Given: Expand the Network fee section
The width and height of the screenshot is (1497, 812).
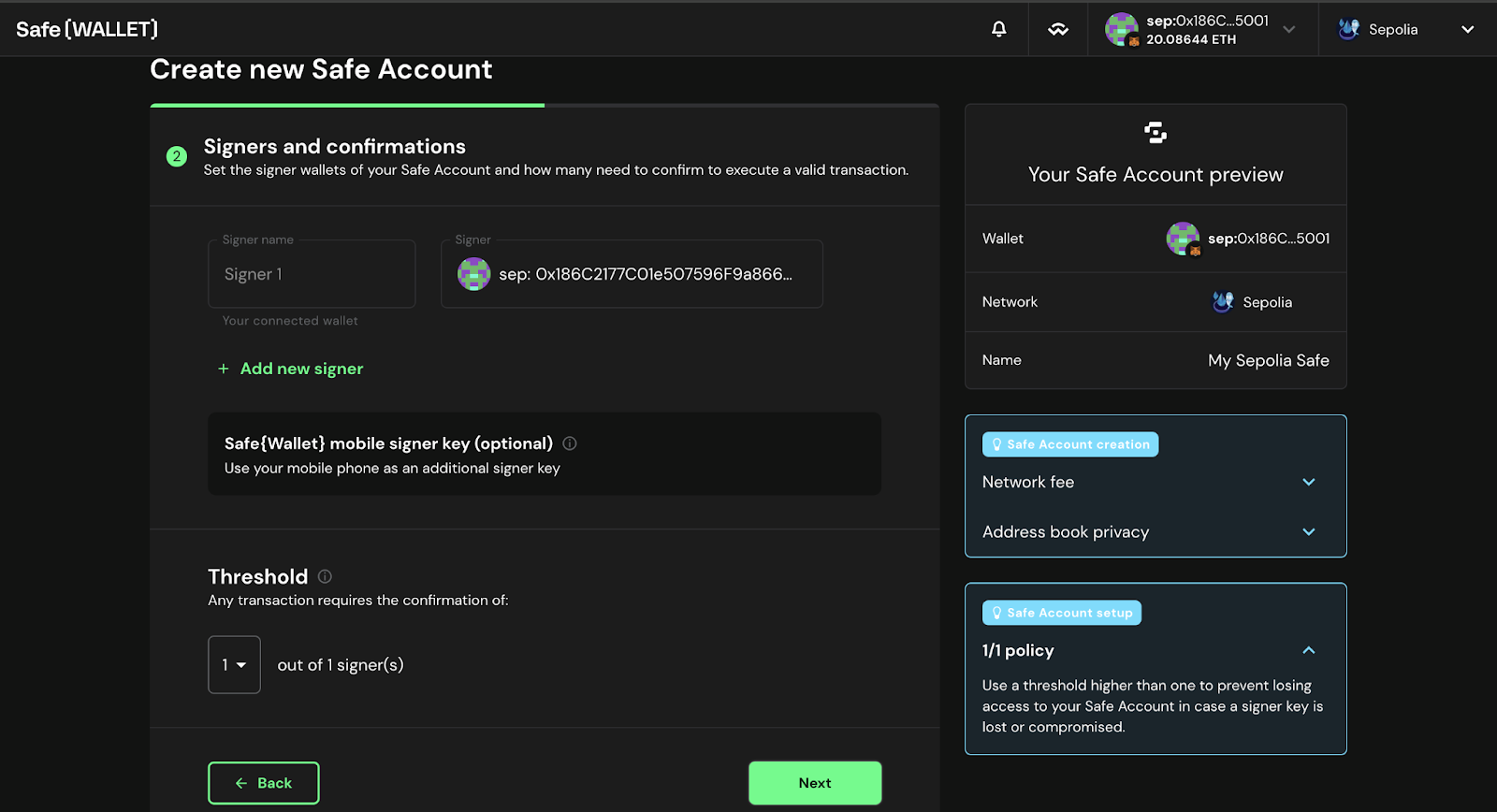Looking at the screenshot, I should [x=1308, y=482].
